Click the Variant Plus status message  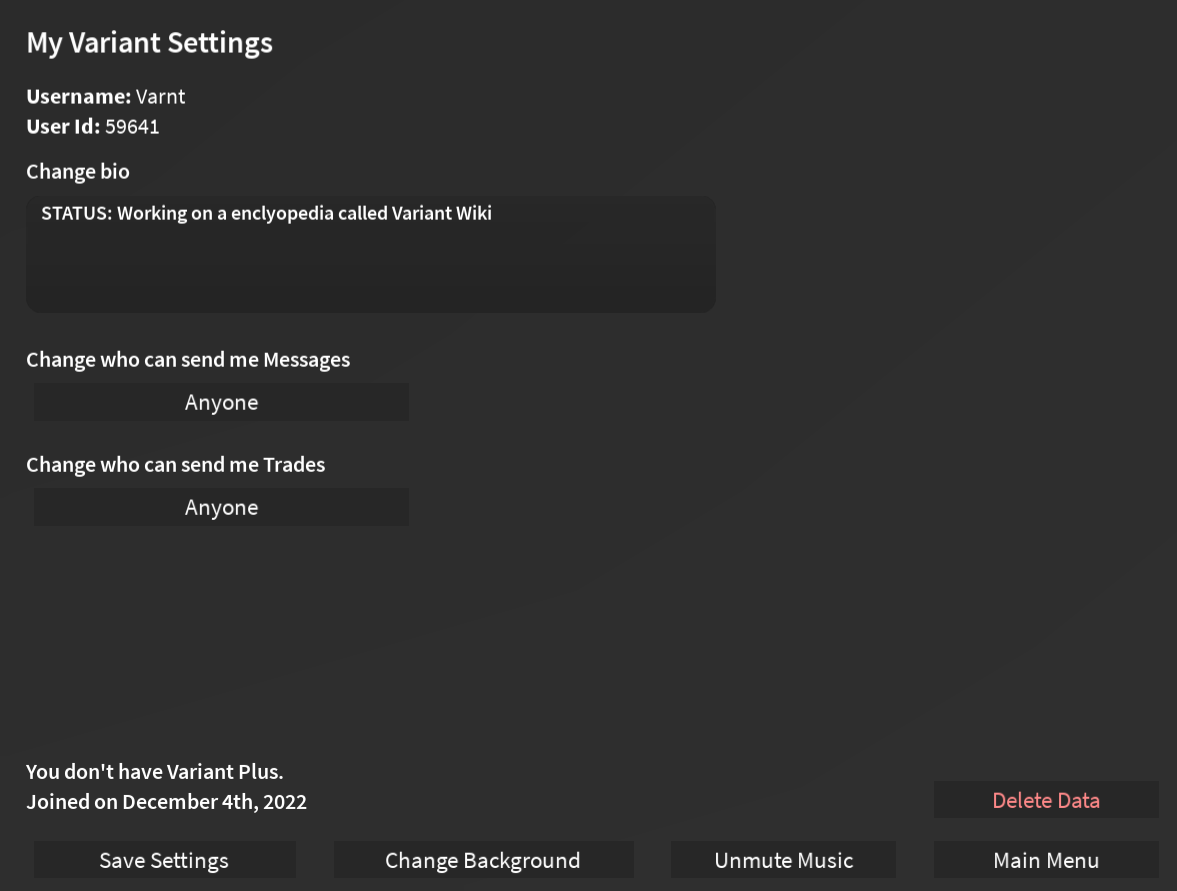click(154, 771)
